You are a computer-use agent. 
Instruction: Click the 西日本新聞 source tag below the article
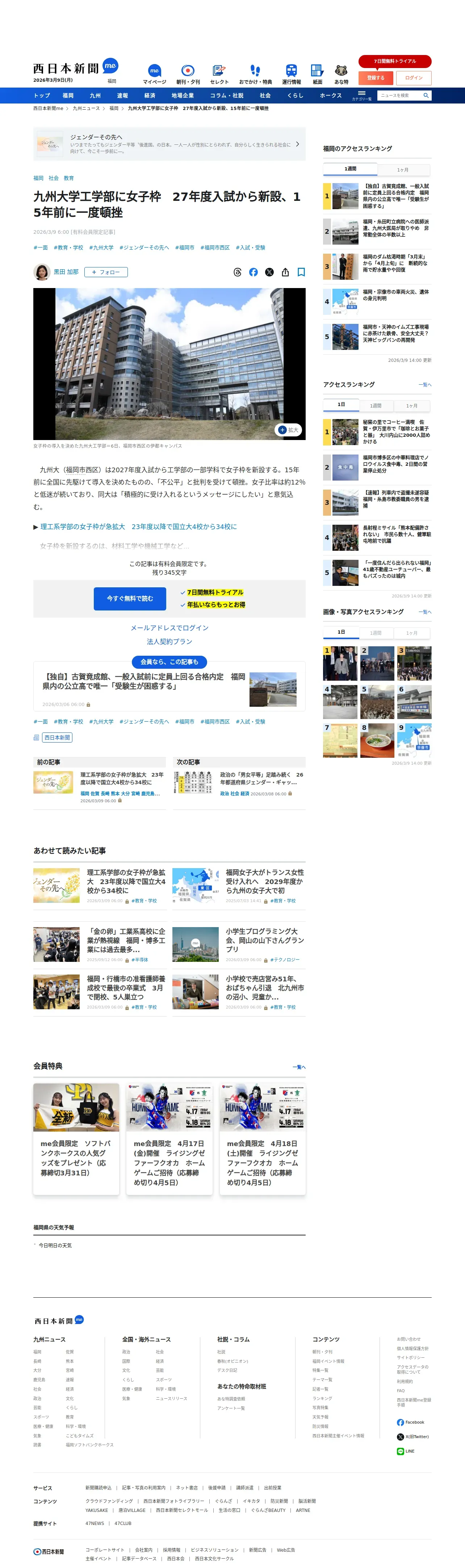point(57,738)
